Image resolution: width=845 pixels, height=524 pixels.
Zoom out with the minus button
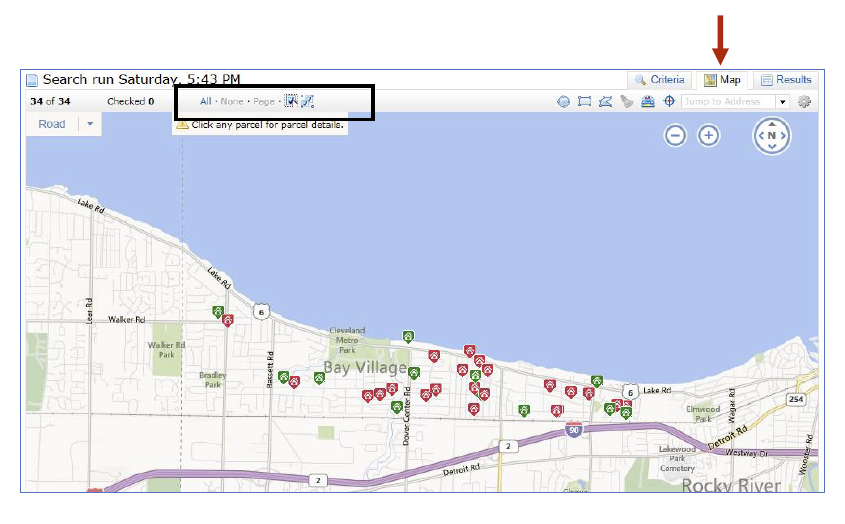[x=675, y=135]
